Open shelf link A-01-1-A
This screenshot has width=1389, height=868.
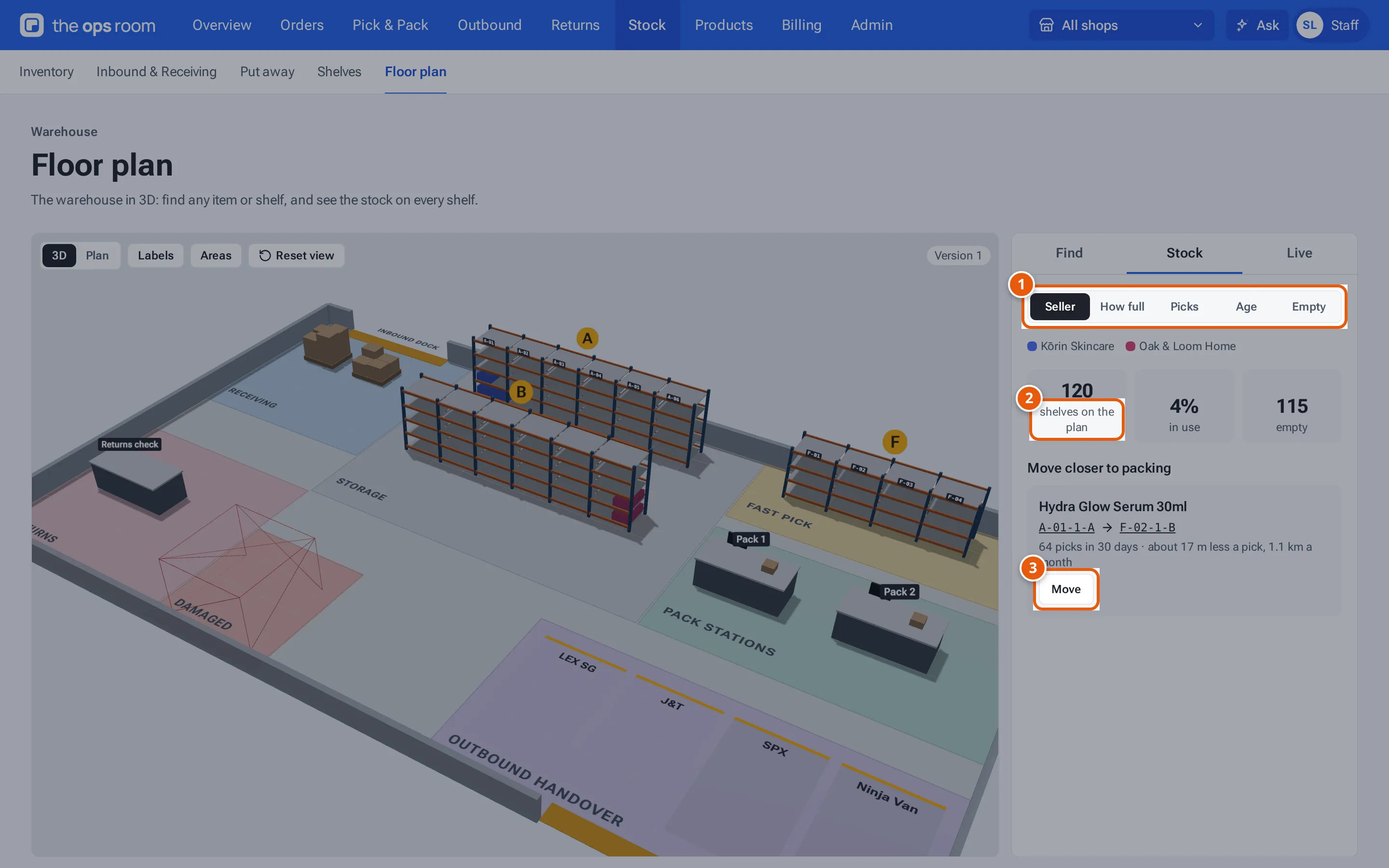[x=1066, y=527]
